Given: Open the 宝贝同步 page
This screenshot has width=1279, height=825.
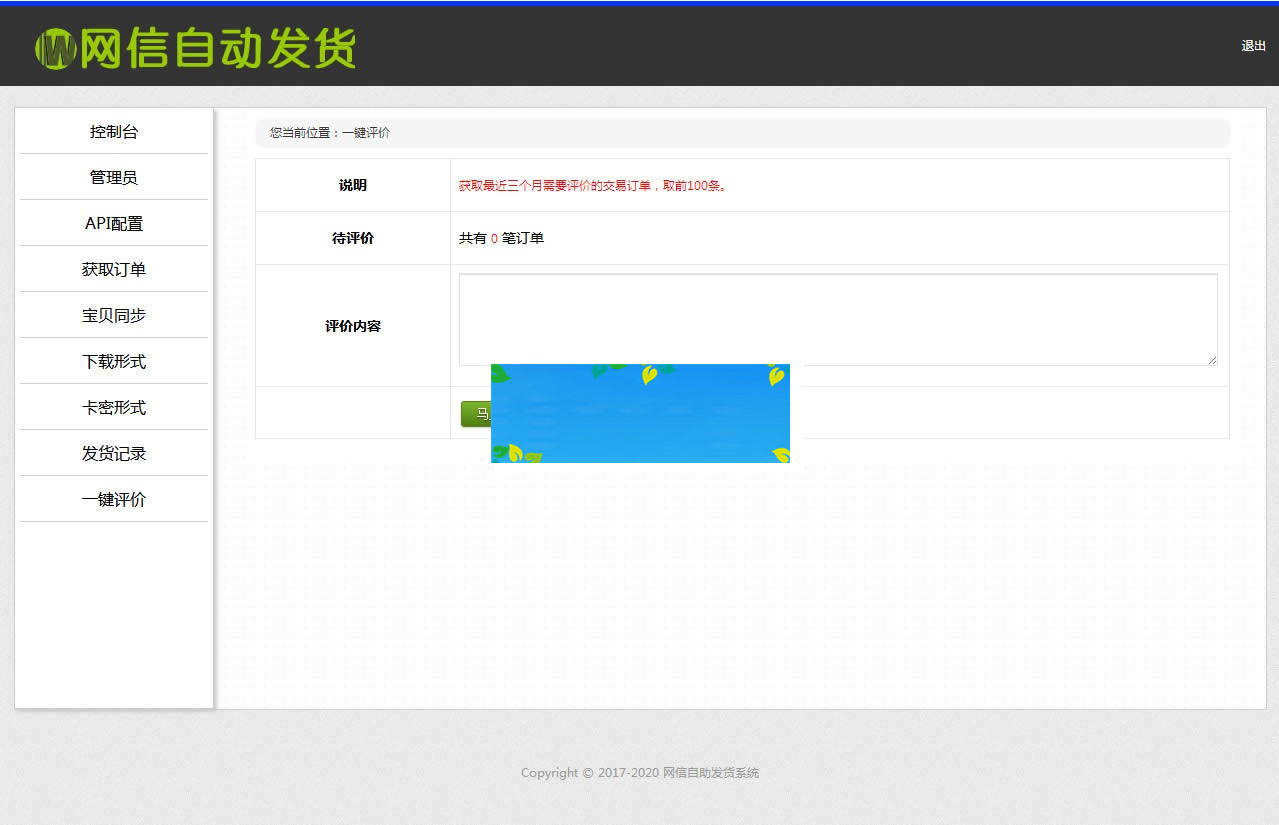Looking at the screenshot, I should 113,315.
